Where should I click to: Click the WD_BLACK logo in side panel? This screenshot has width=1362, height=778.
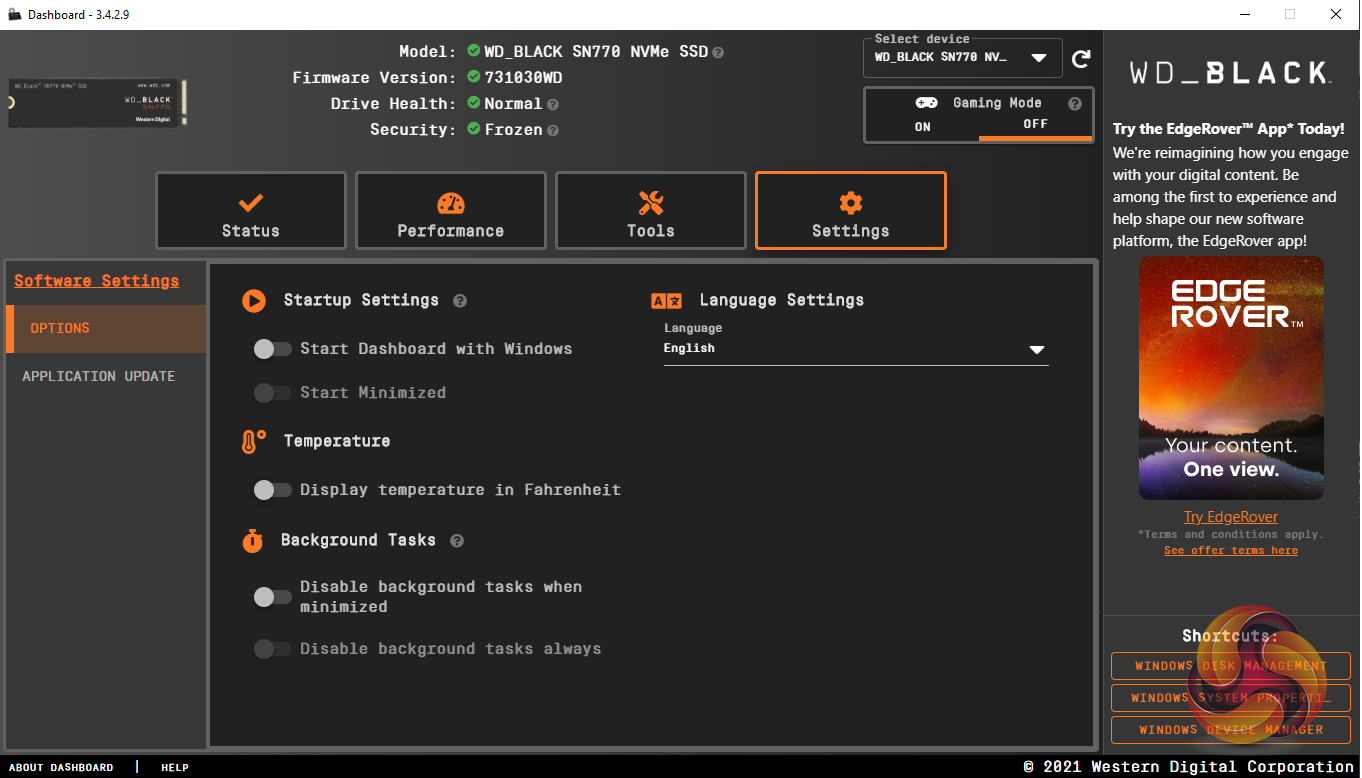(x=1230, y=73)
